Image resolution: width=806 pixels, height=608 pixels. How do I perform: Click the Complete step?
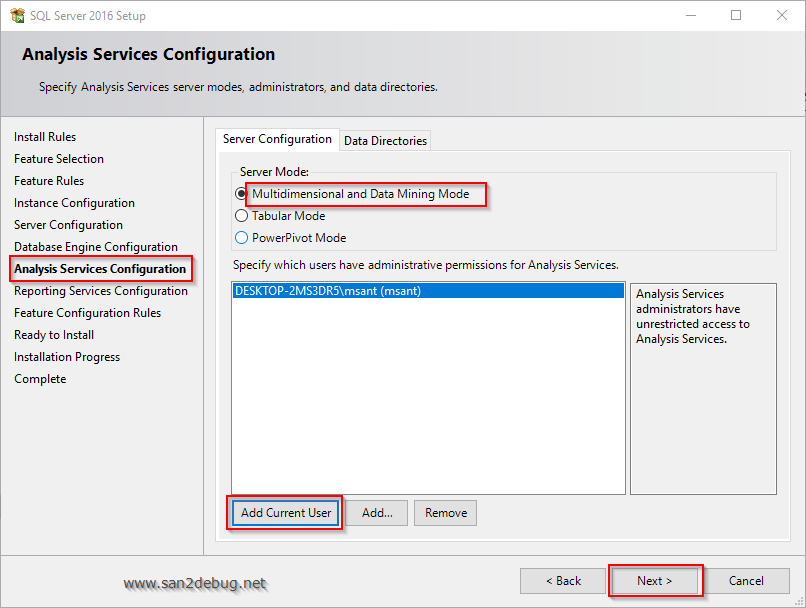[x=40, y=379]
